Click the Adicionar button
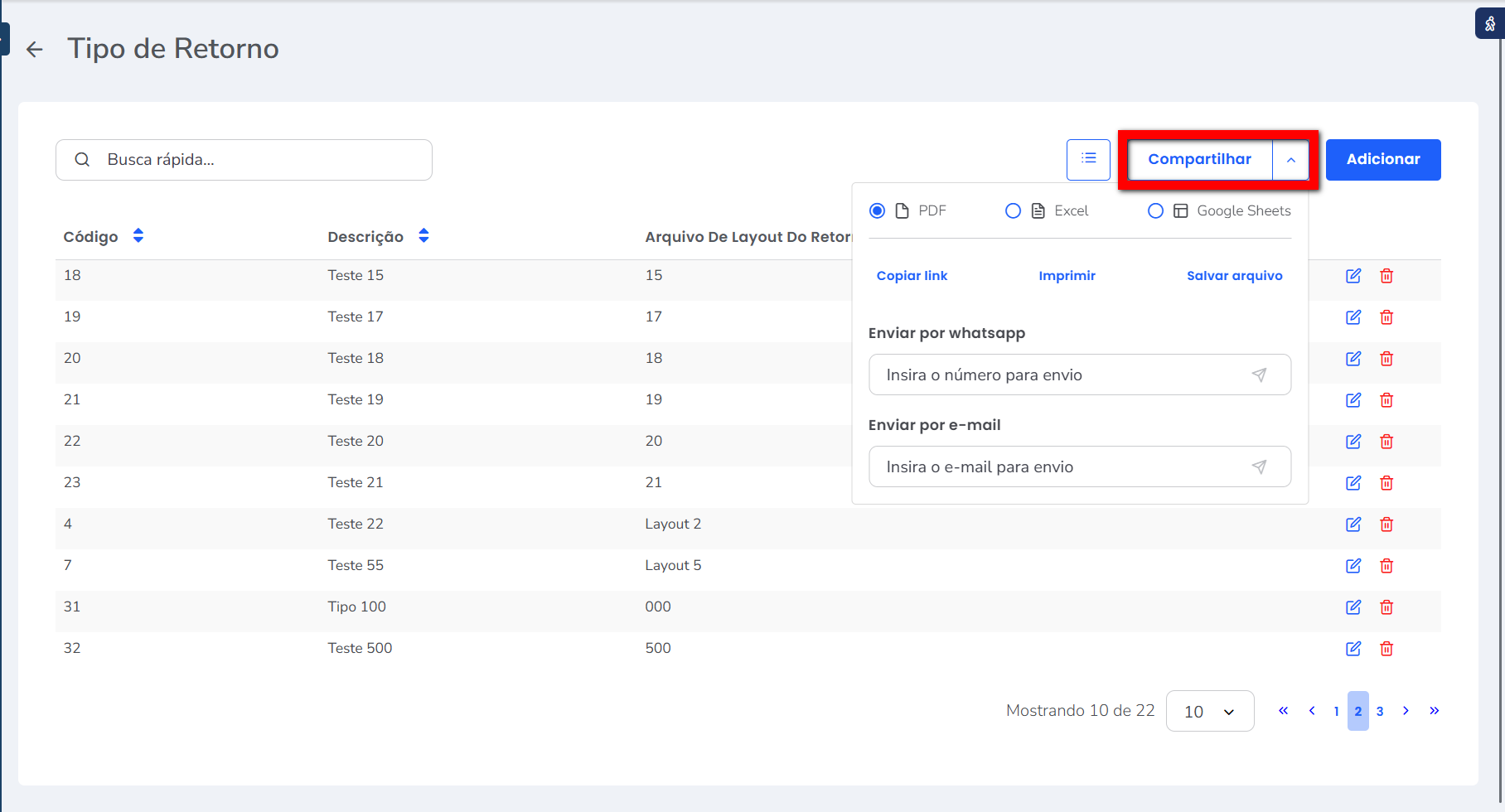The width and height of the screenshot is (1505, 812). (1383, 159)
